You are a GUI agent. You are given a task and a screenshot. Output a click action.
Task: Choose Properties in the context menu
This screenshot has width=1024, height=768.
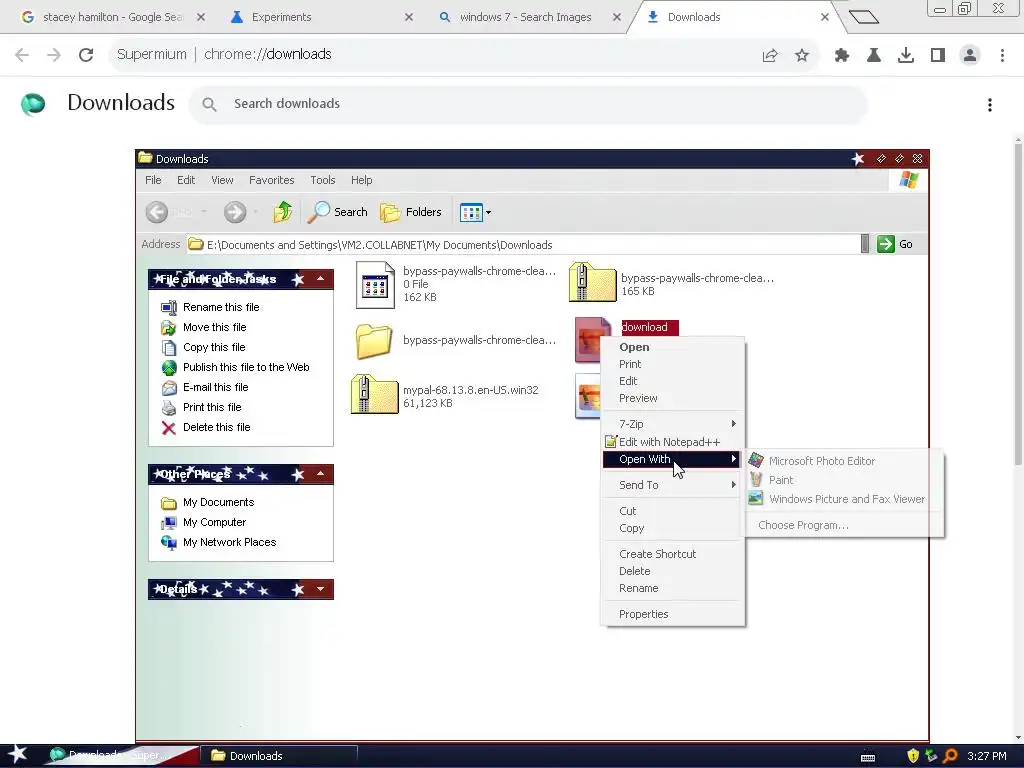tap(673, 615)
